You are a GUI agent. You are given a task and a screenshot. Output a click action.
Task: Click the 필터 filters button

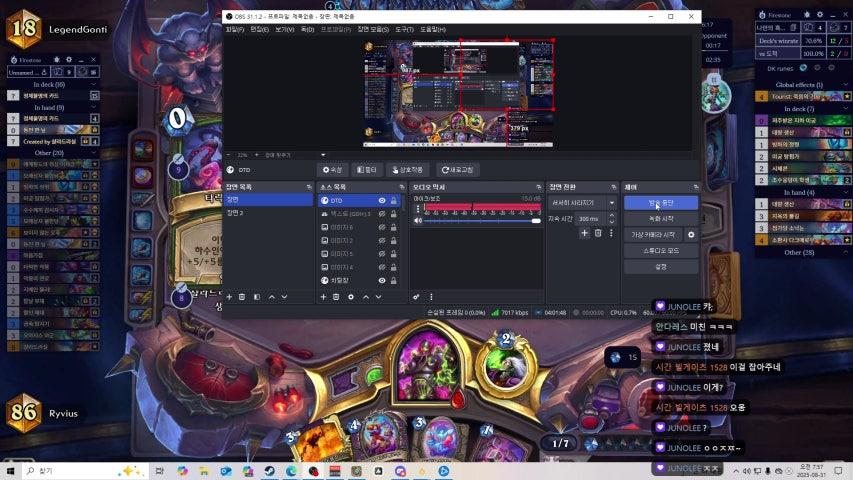[367, 170]
